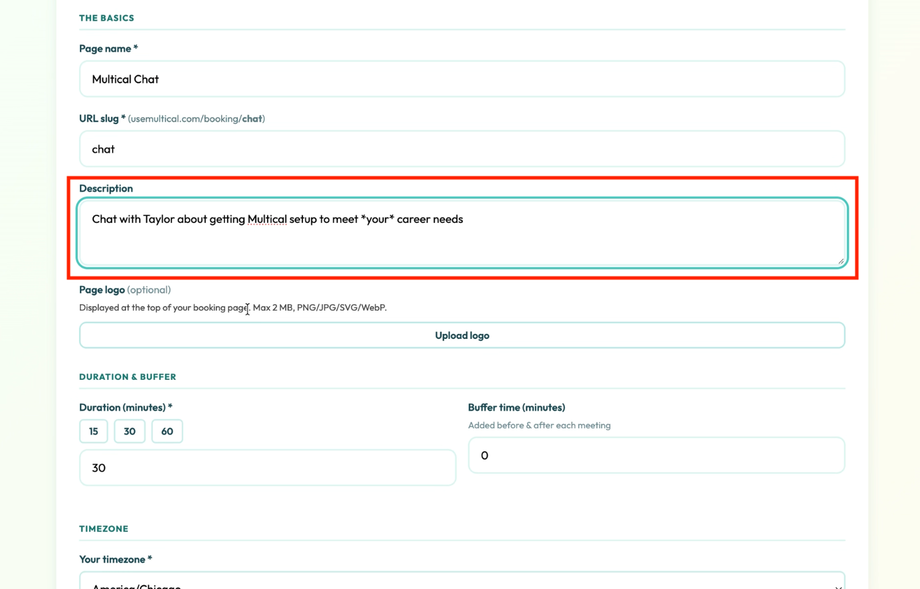This screenshot has width=920, height=589.
Task: Select the 30 minute duration preset
Action: tap(129, 431)
